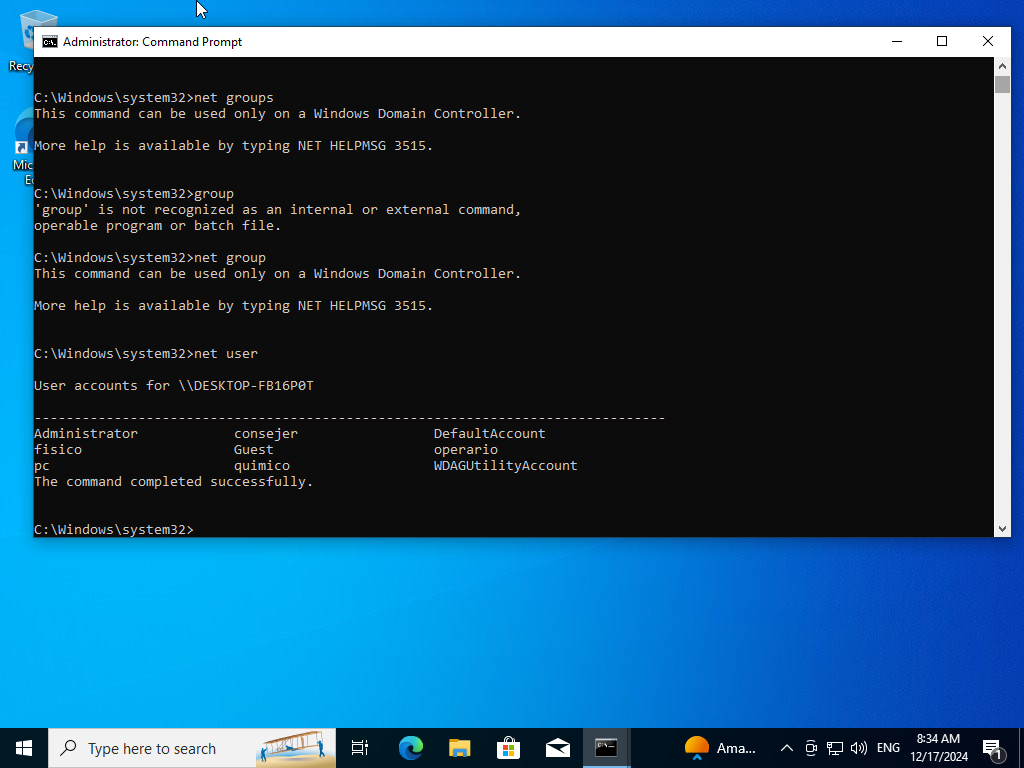Click the scrollbar down arrow
The height and width of the screenshot is (768, 1024).
(1003, 528)
